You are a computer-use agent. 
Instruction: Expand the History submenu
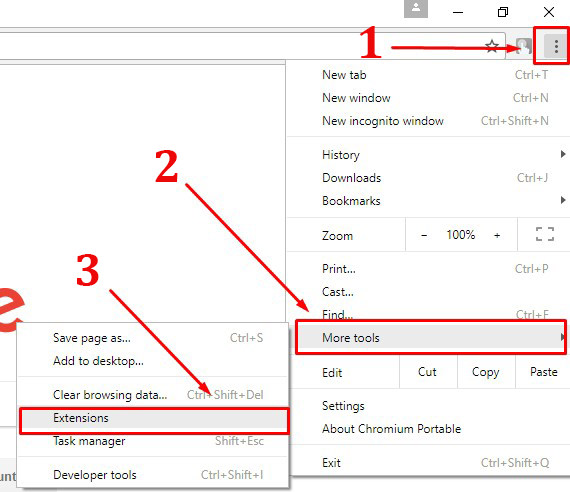point(428,155)
